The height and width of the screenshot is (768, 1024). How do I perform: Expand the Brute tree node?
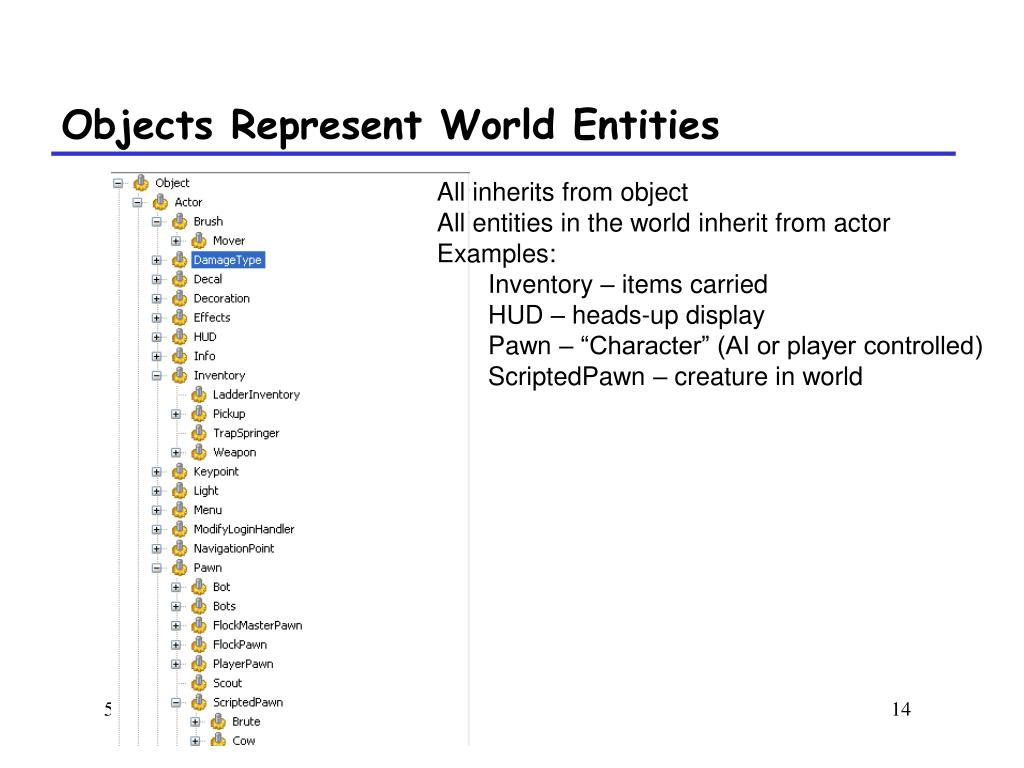coord(195,722)
